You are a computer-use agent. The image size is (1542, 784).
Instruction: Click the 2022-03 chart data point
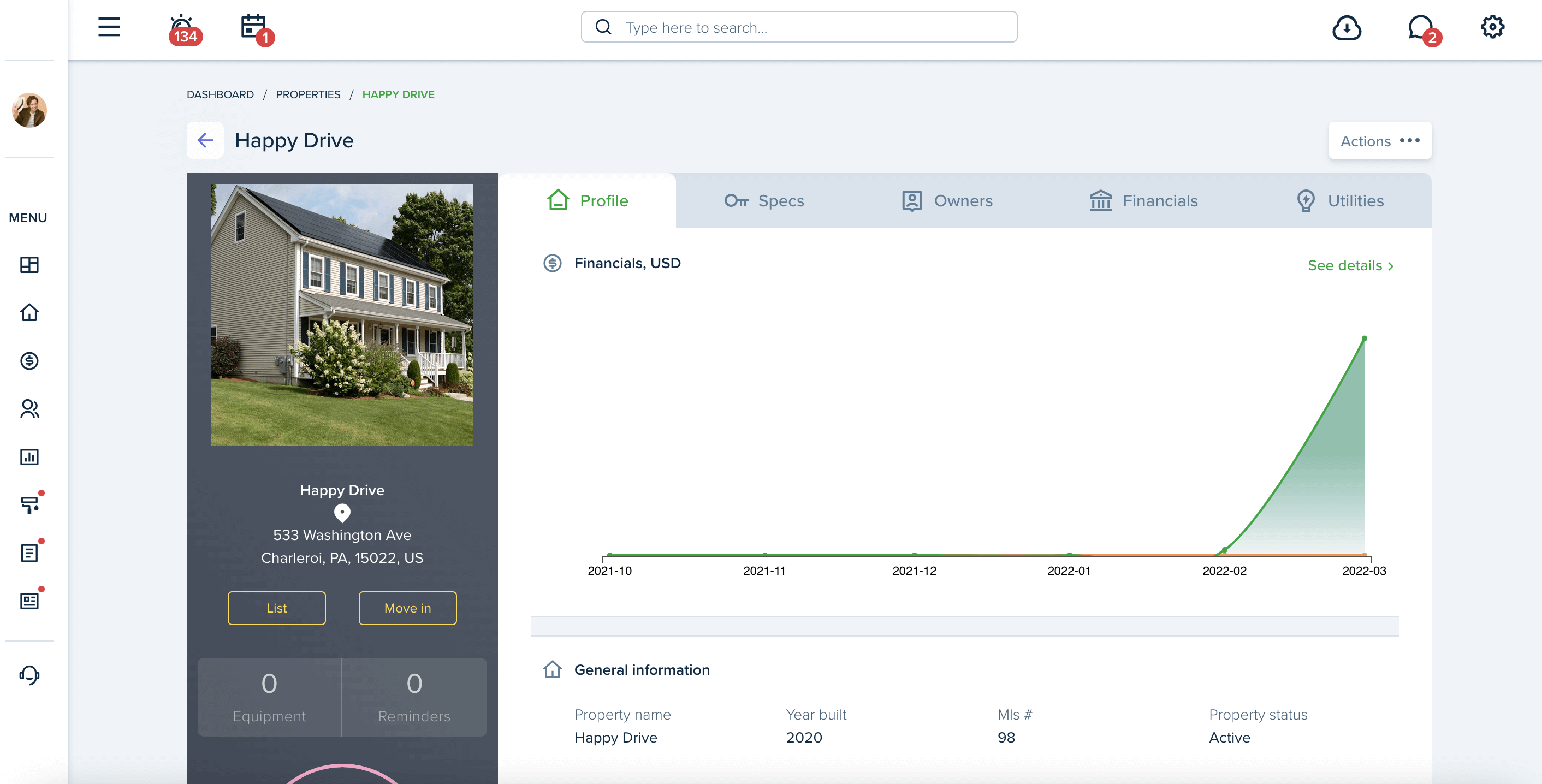(1364, 338)
